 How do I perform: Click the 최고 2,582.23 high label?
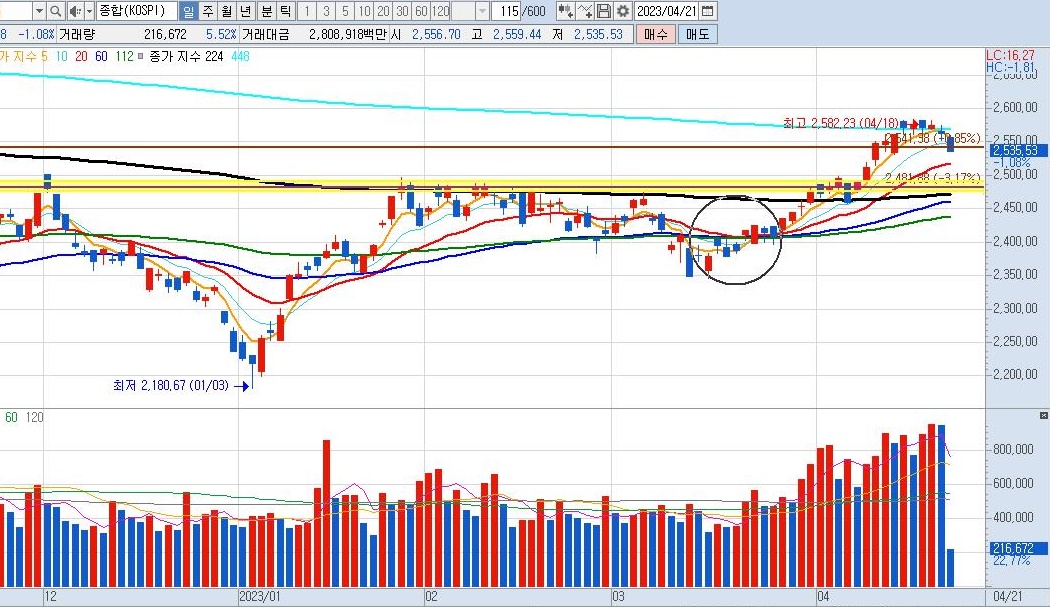click(841, 123)
